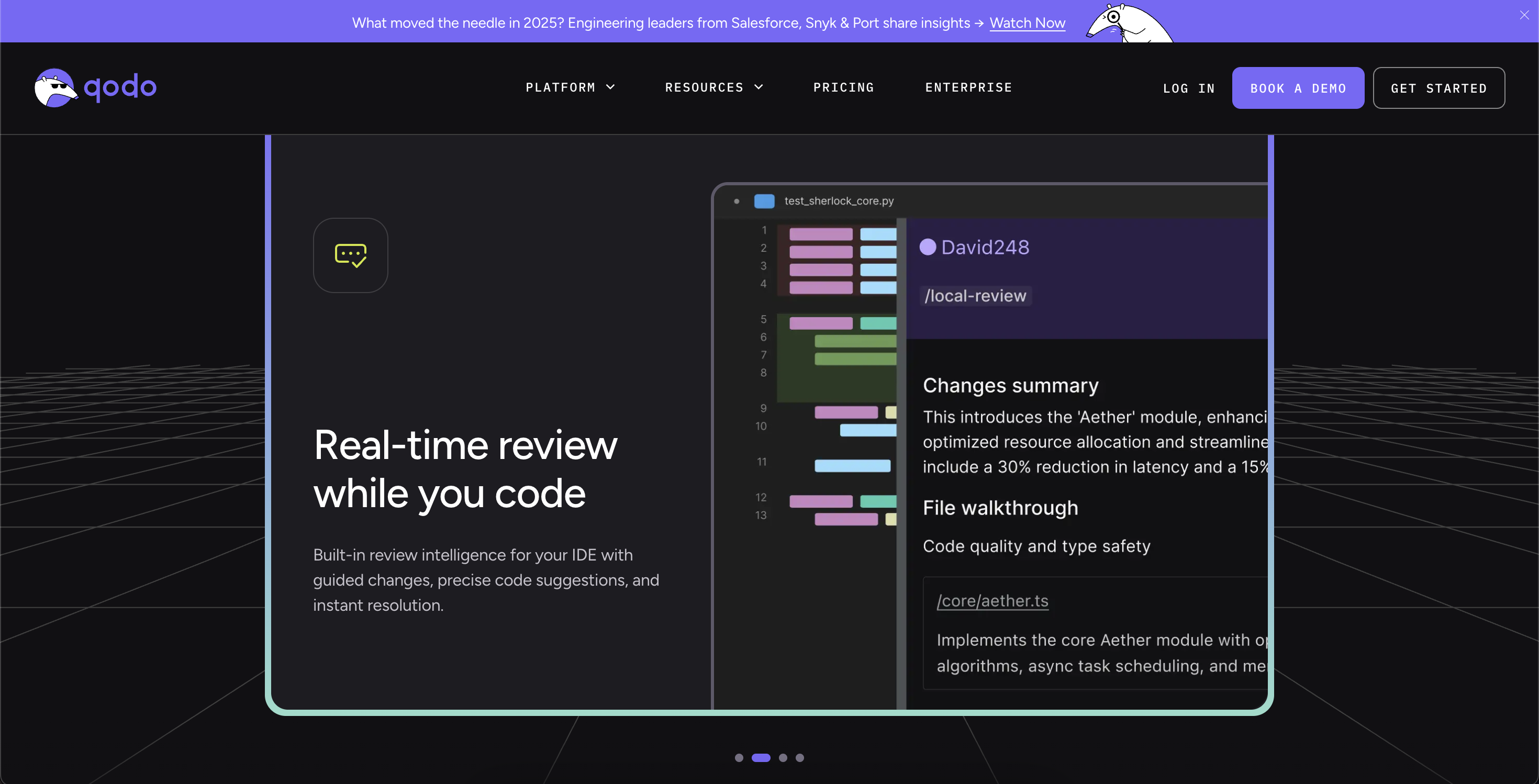
Task: Click the Qodo logo icon
Action: (x=55, y=88)
